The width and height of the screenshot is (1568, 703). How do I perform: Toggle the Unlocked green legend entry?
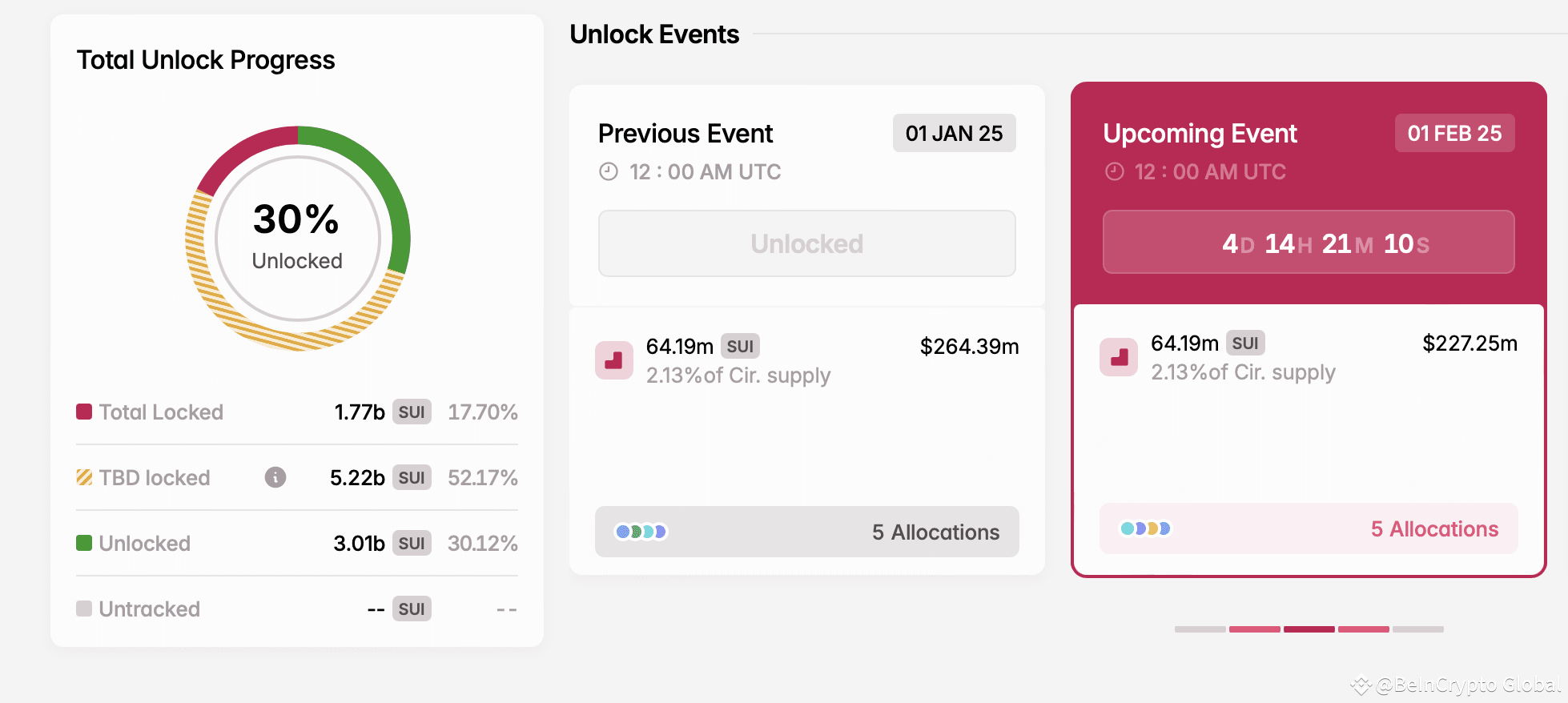pyautogui.click(x=85, y=543)
